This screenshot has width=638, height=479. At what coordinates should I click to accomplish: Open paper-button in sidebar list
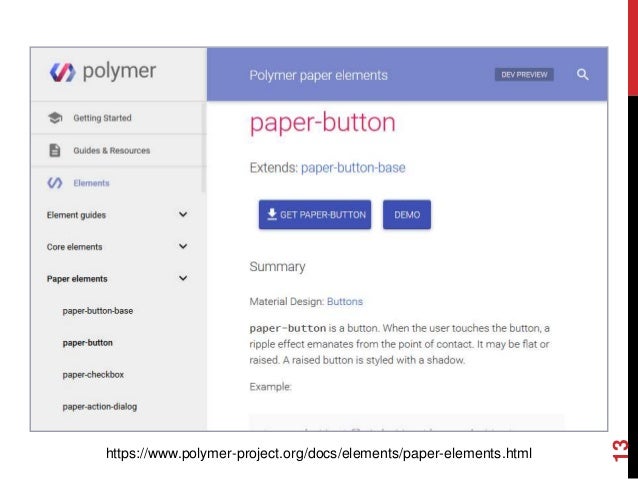click(87, 343)
